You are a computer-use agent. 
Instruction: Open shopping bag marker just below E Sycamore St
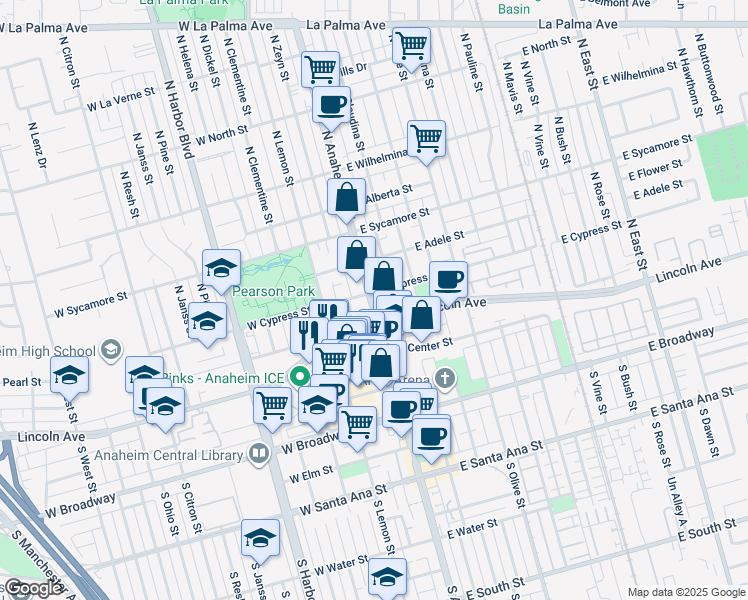(x=356, y=256)
